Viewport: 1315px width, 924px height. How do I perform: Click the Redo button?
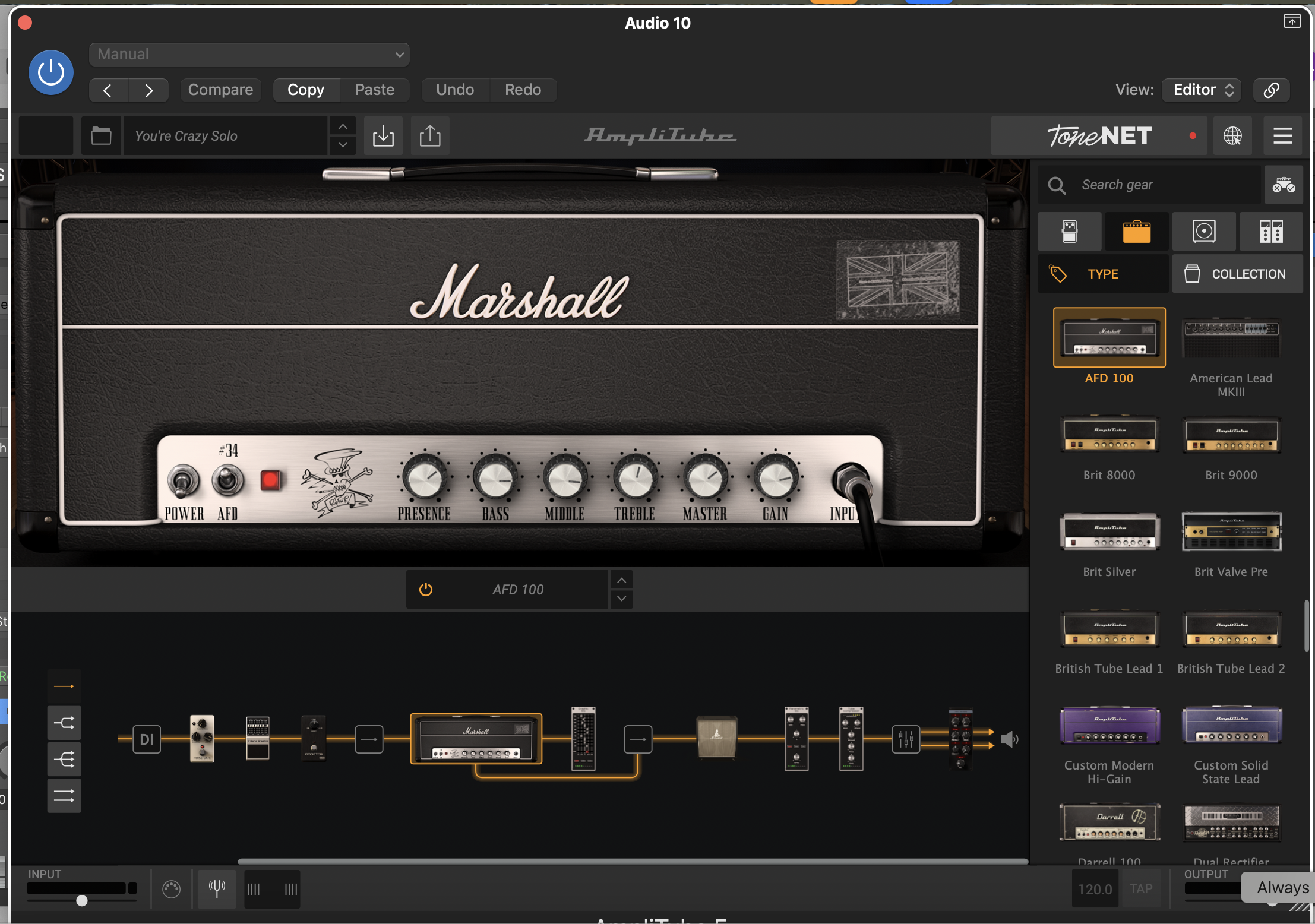[x=523, y=90]
